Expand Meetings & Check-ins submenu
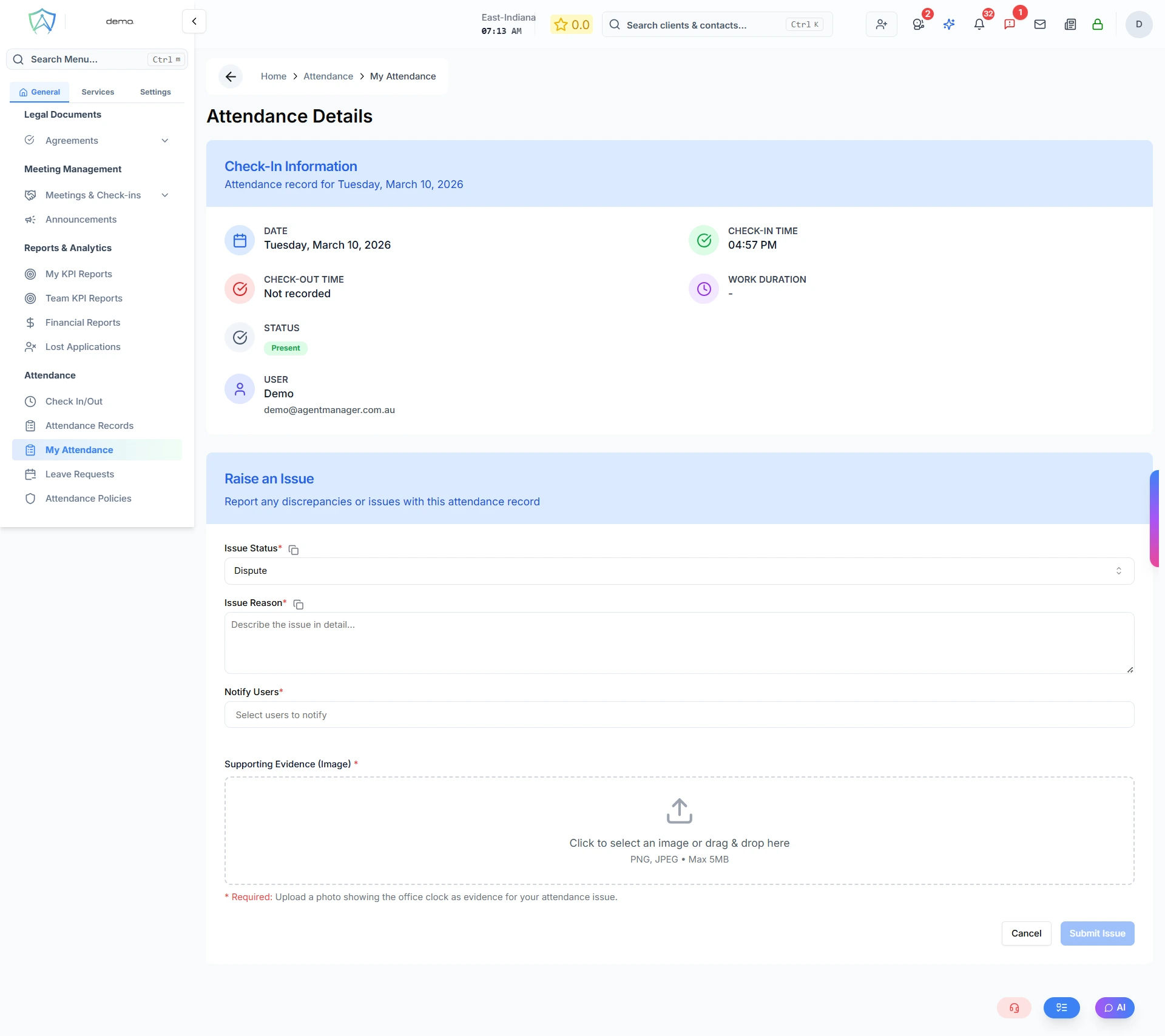 164,195
